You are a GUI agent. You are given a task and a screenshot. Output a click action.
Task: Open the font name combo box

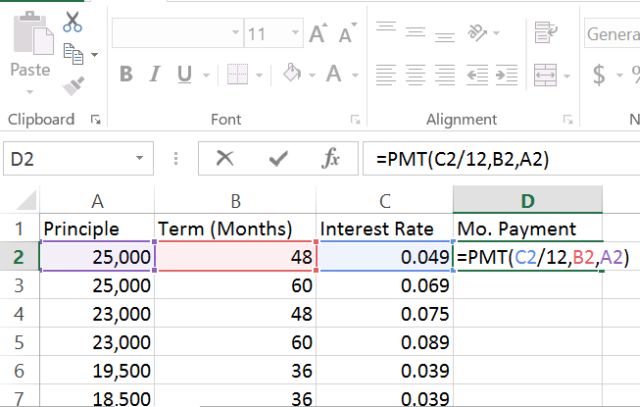tap(178, 33)
